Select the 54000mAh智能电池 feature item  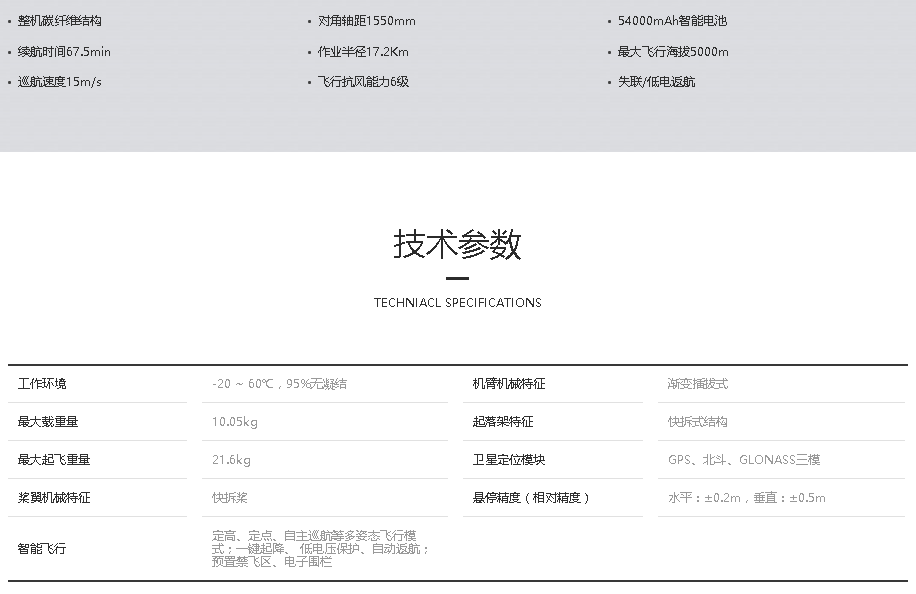coord(672,21)
